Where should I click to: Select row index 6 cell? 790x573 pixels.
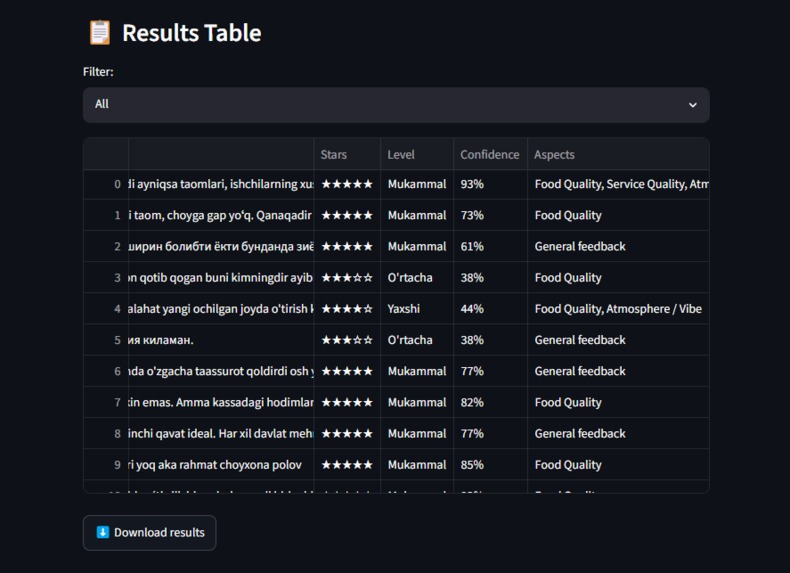(x=106, y=371)
